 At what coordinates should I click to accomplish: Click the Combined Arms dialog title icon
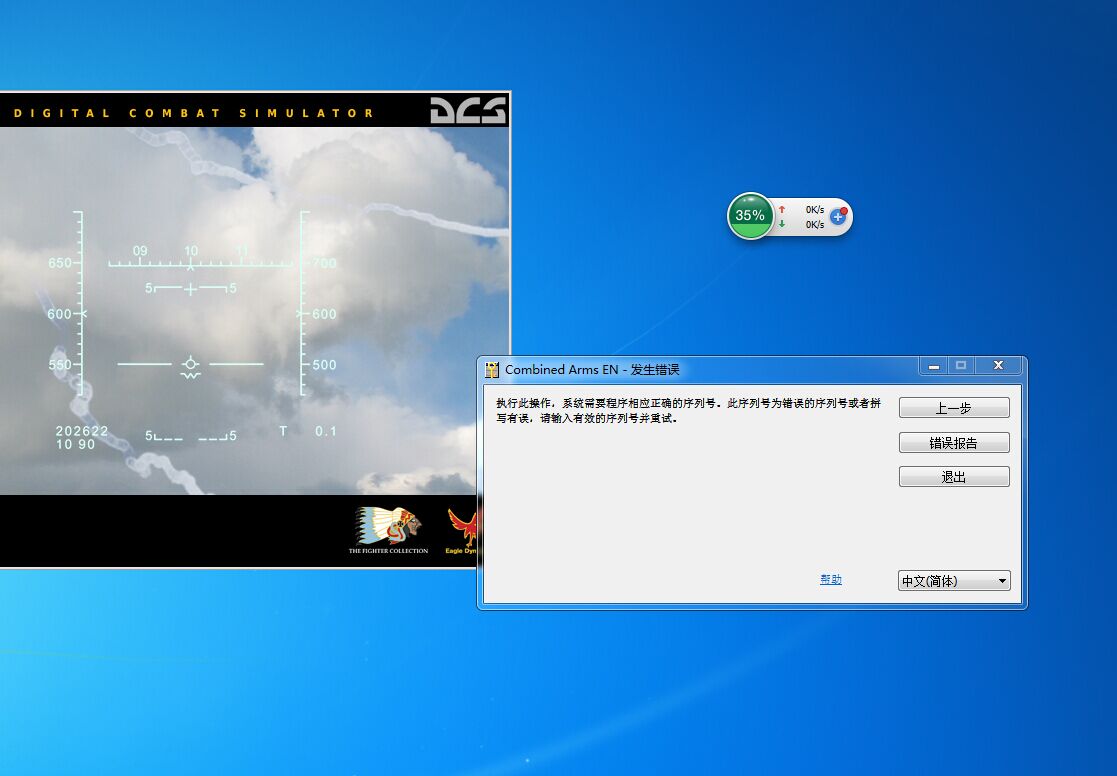click(492, 369)
